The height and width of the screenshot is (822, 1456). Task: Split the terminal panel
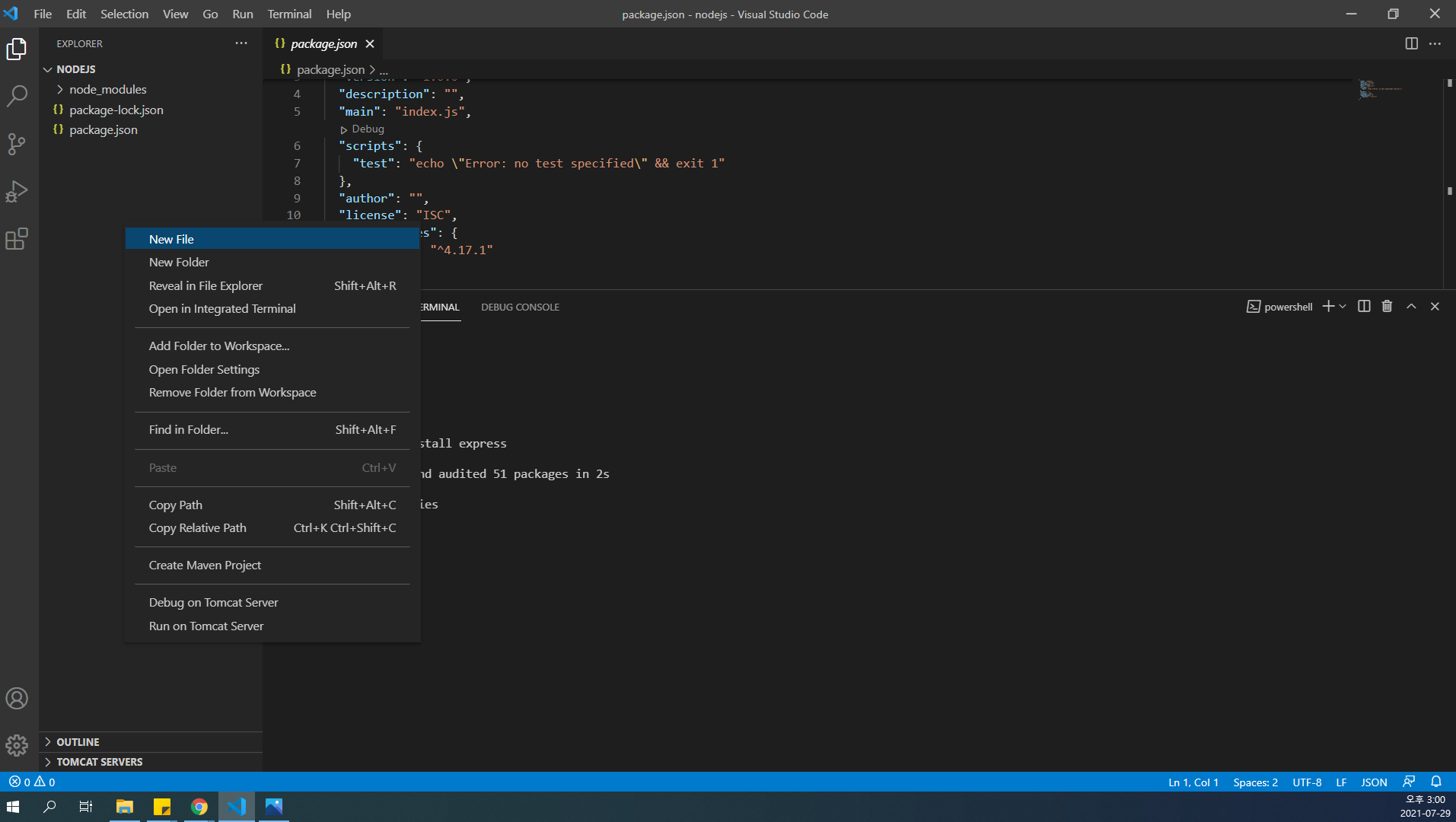1364,306
